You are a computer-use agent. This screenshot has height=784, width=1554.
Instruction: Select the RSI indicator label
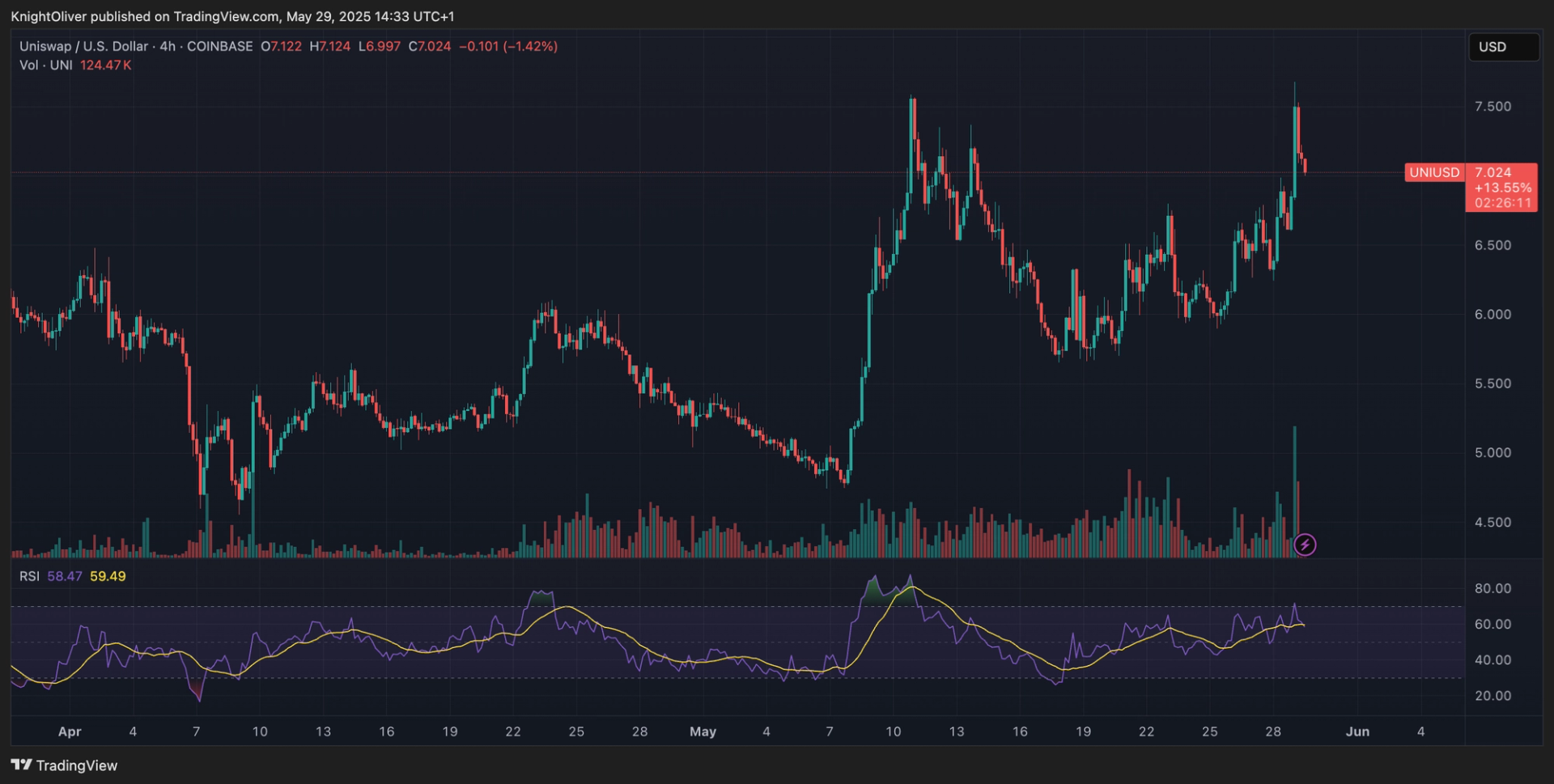pyautogui.click(x=28, y=575)
